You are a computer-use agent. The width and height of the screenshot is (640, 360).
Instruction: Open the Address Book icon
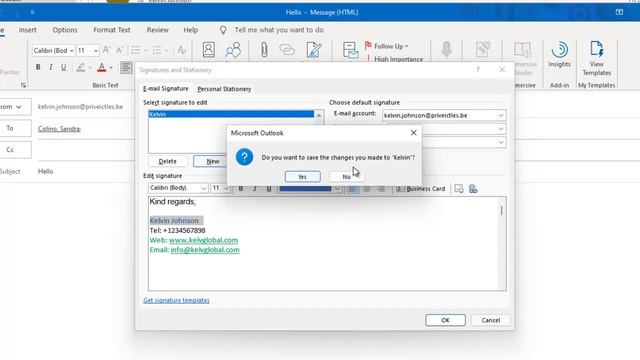(209, 50)
